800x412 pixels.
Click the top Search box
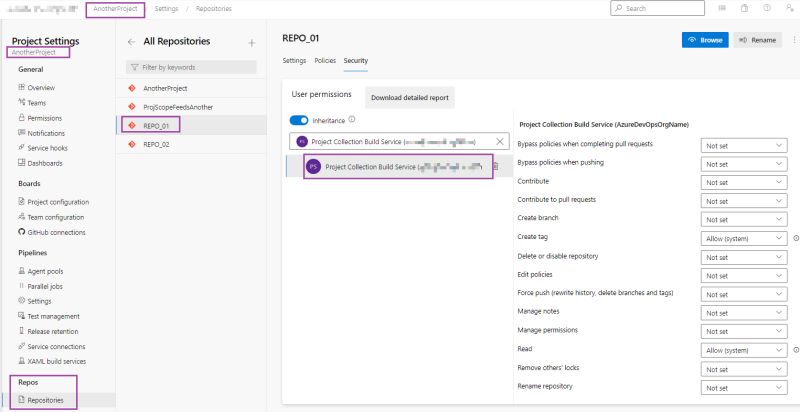(658, 8)
